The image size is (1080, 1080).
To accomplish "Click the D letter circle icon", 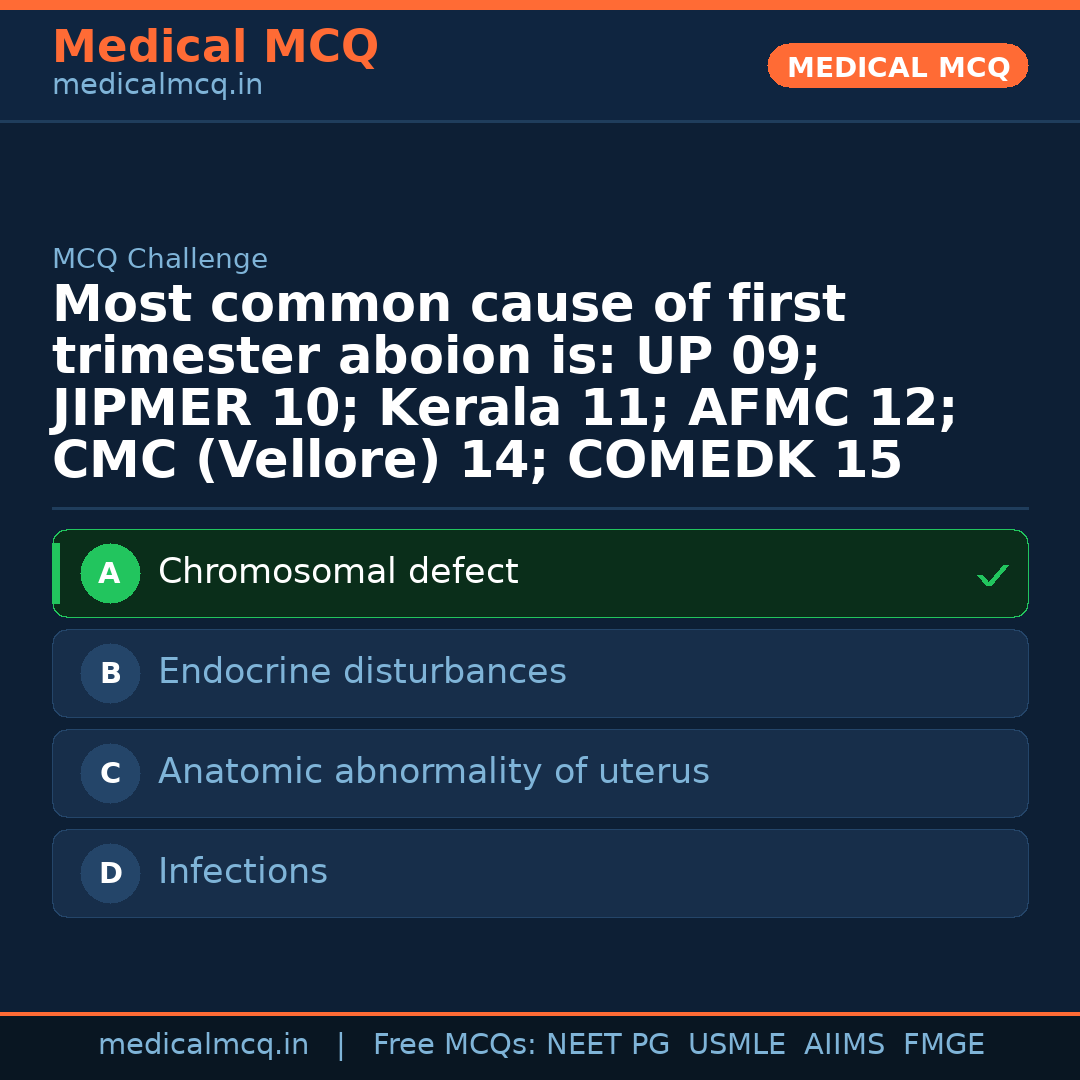I will coord(110,874).
